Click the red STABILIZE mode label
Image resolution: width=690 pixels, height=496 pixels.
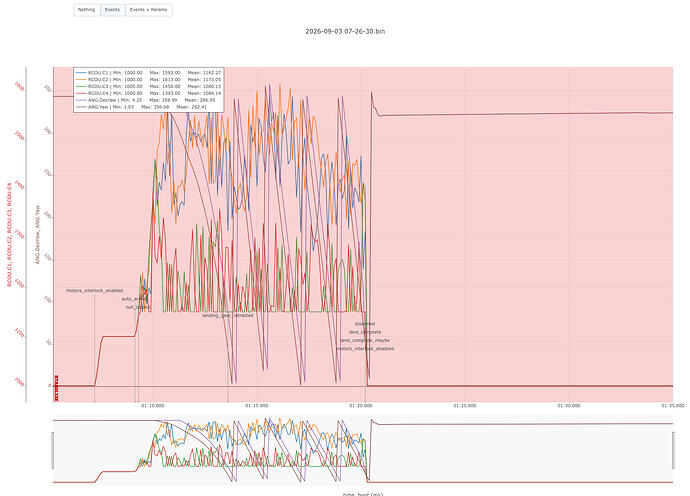[x=56, y=388]
